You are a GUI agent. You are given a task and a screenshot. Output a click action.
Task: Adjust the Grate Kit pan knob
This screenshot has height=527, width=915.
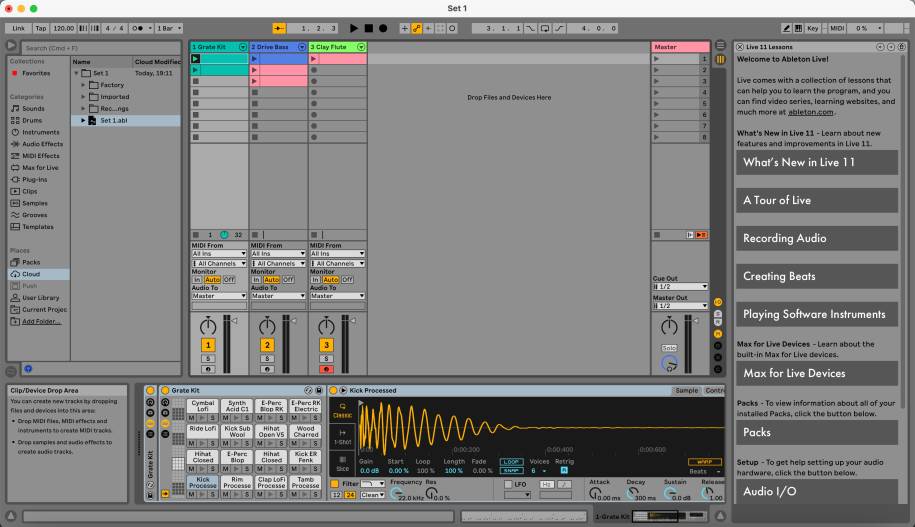[208, 326]
